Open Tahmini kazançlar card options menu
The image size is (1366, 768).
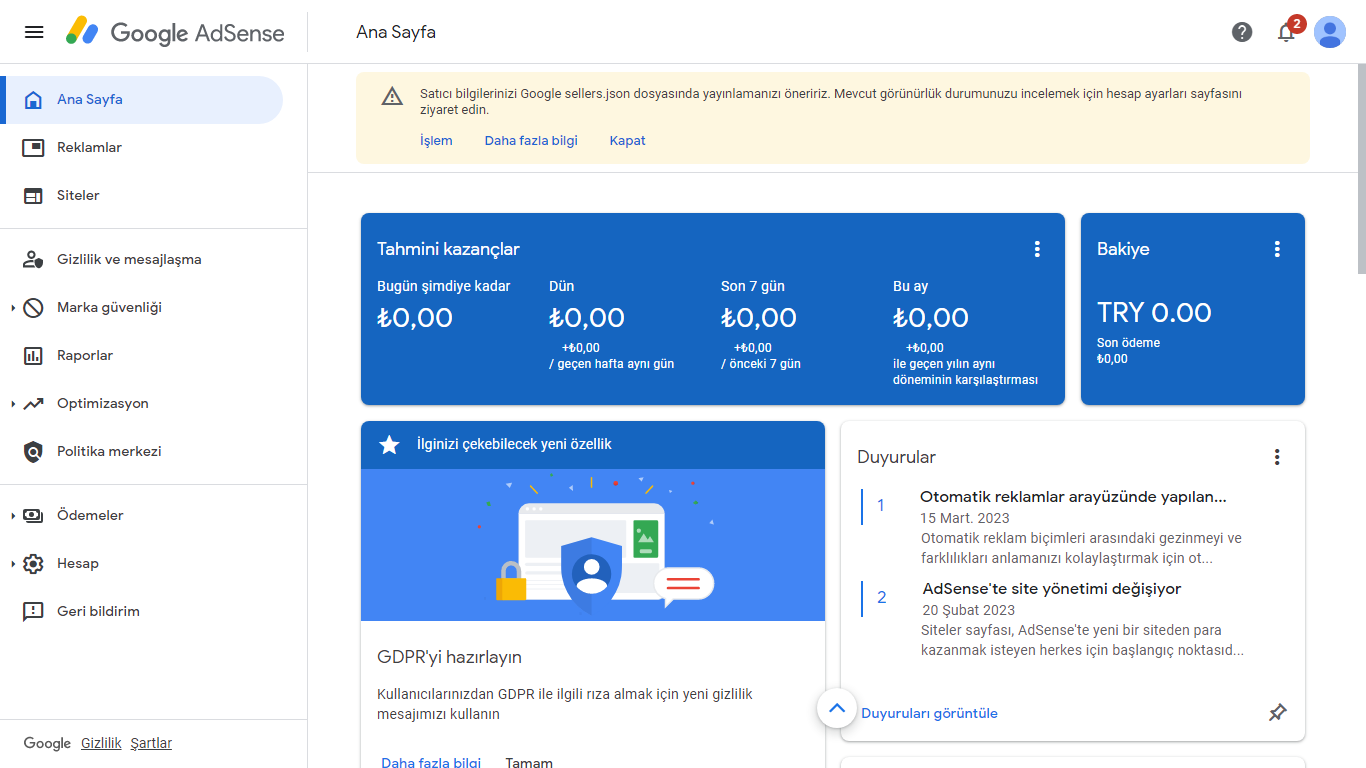1037,249
